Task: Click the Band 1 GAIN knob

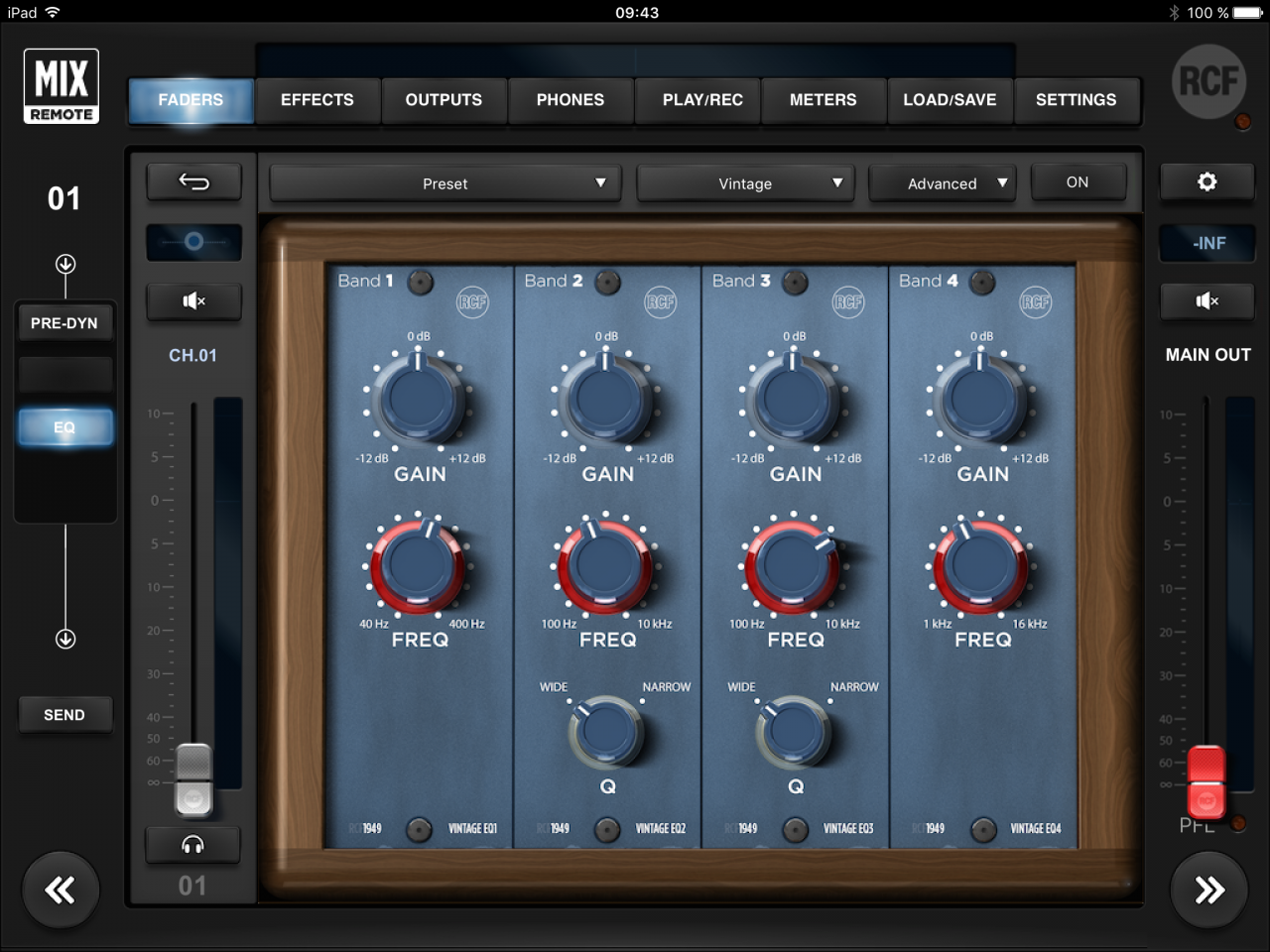Action: [419, 399]
